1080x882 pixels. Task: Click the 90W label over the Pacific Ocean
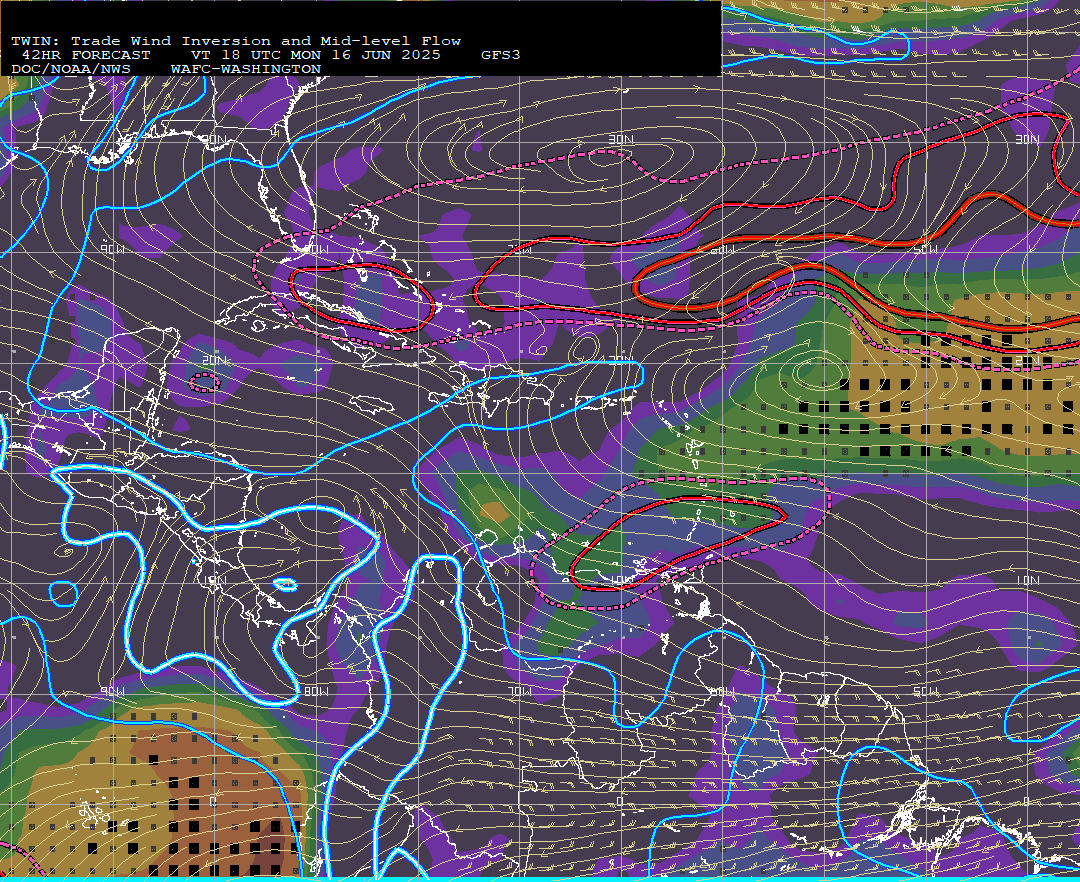[x=113, y=691]
